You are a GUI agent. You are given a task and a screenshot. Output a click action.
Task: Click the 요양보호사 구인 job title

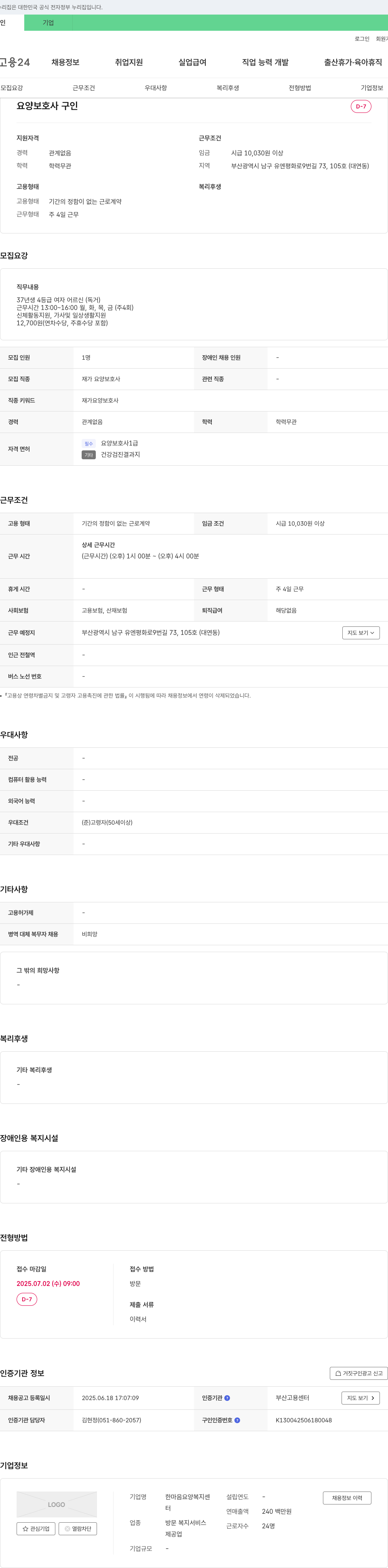(x=47, y=106)
